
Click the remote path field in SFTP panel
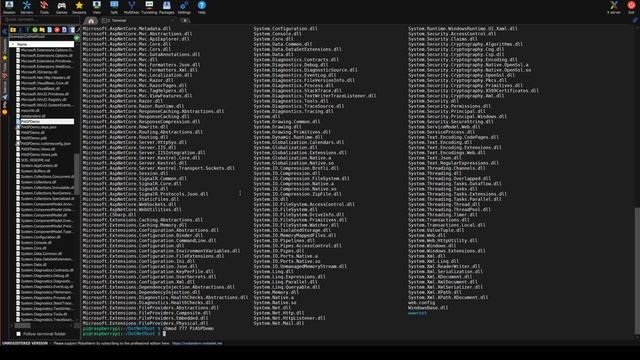pos(41,37)
